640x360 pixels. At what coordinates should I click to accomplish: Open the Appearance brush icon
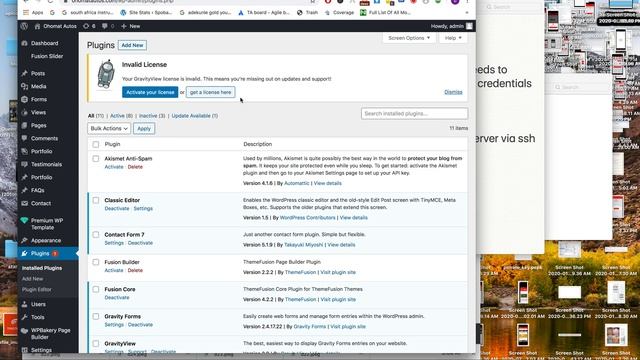pos(24,240)
